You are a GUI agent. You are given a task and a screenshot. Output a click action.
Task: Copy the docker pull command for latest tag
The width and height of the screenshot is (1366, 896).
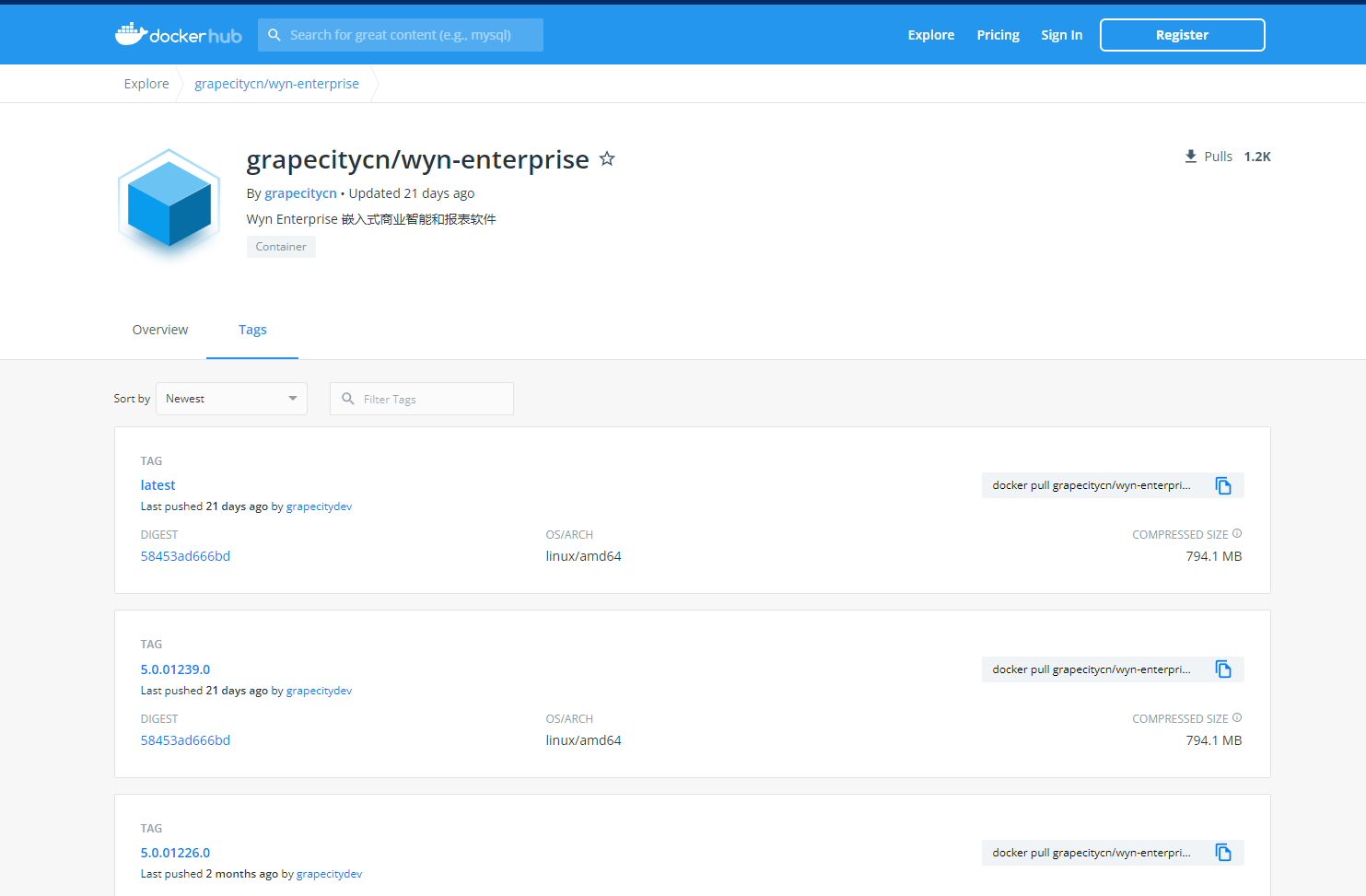[1223, 485]
